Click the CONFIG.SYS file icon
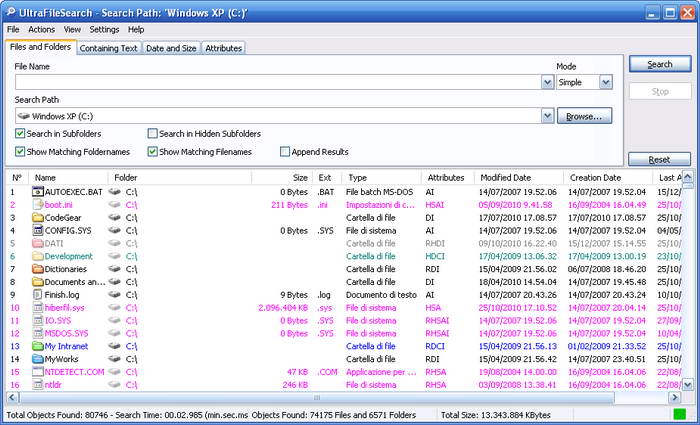The height and width of the screenshot is (425, 700). point(38,231)
